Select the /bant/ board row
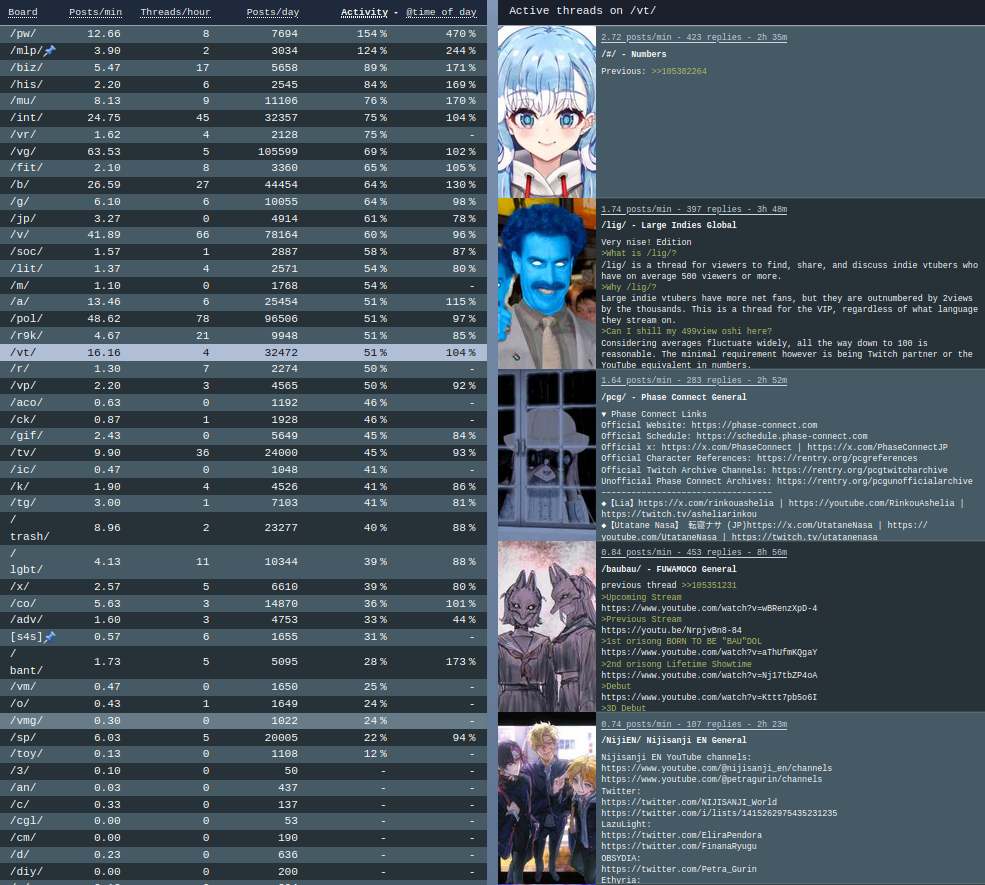The width and height of the screenshot is (985, 885). (x=243, y=662)
